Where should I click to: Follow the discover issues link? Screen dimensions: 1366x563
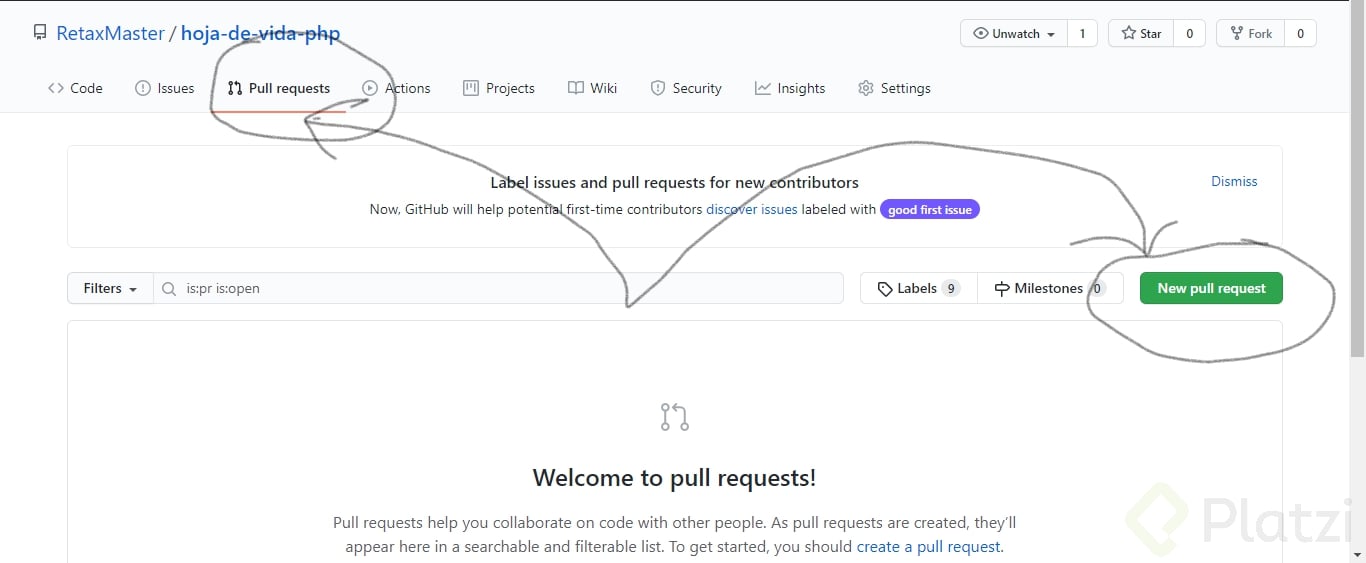click(x=752, y=210)
